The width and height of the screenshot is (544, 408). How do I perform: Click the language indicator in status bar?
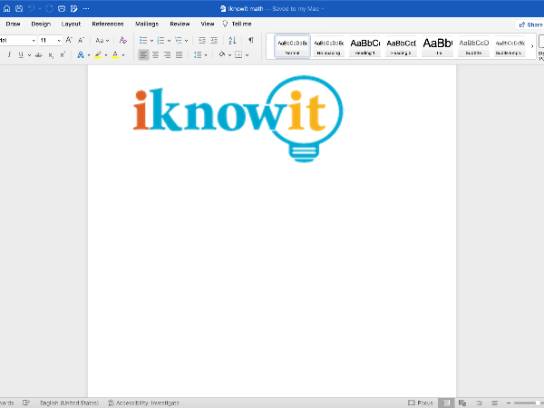[69, 403]
